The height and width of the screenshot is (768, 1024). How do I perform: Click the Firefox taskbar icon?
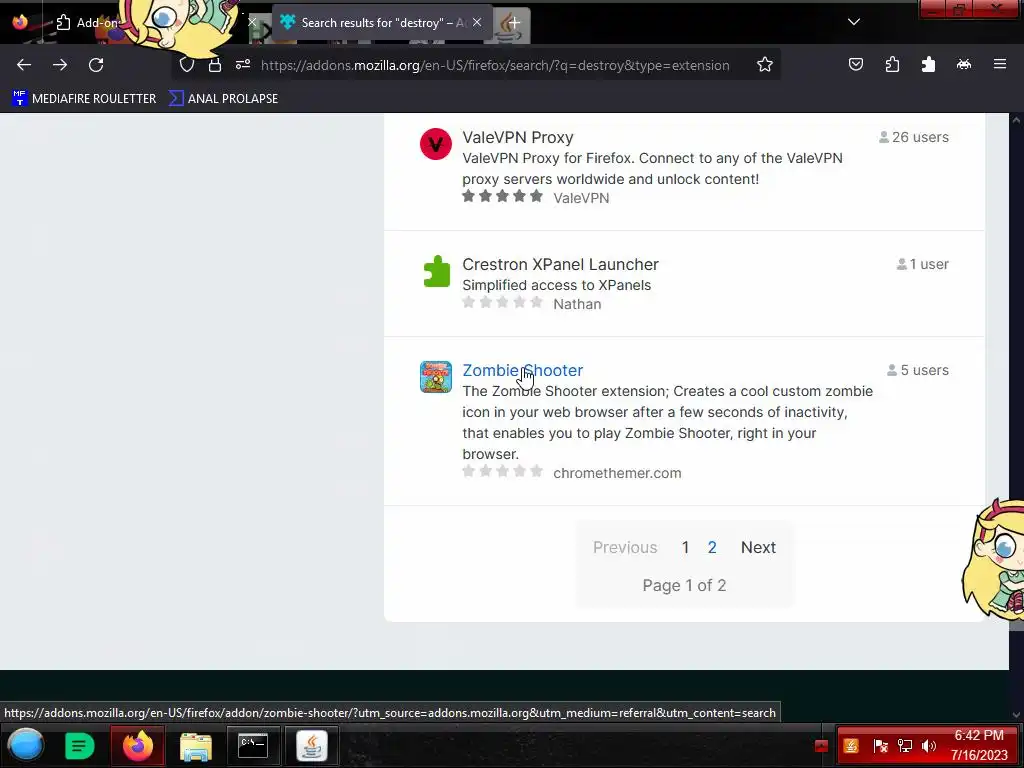tap(138, 746)
